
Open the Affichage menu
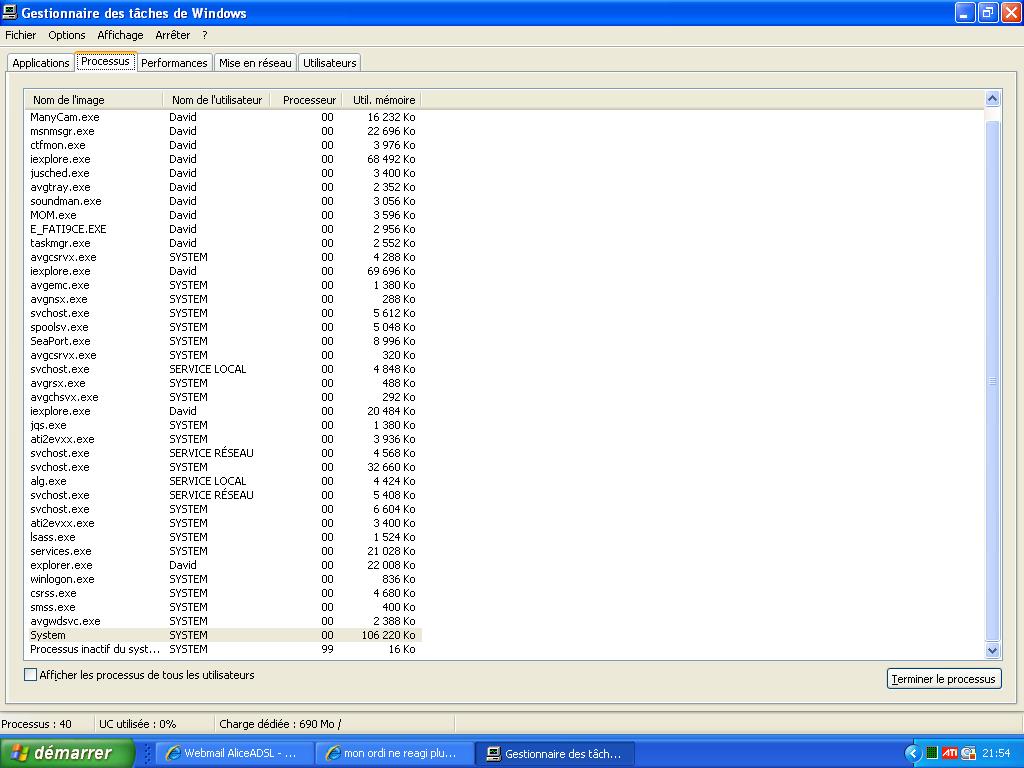(x=120, y=35)
